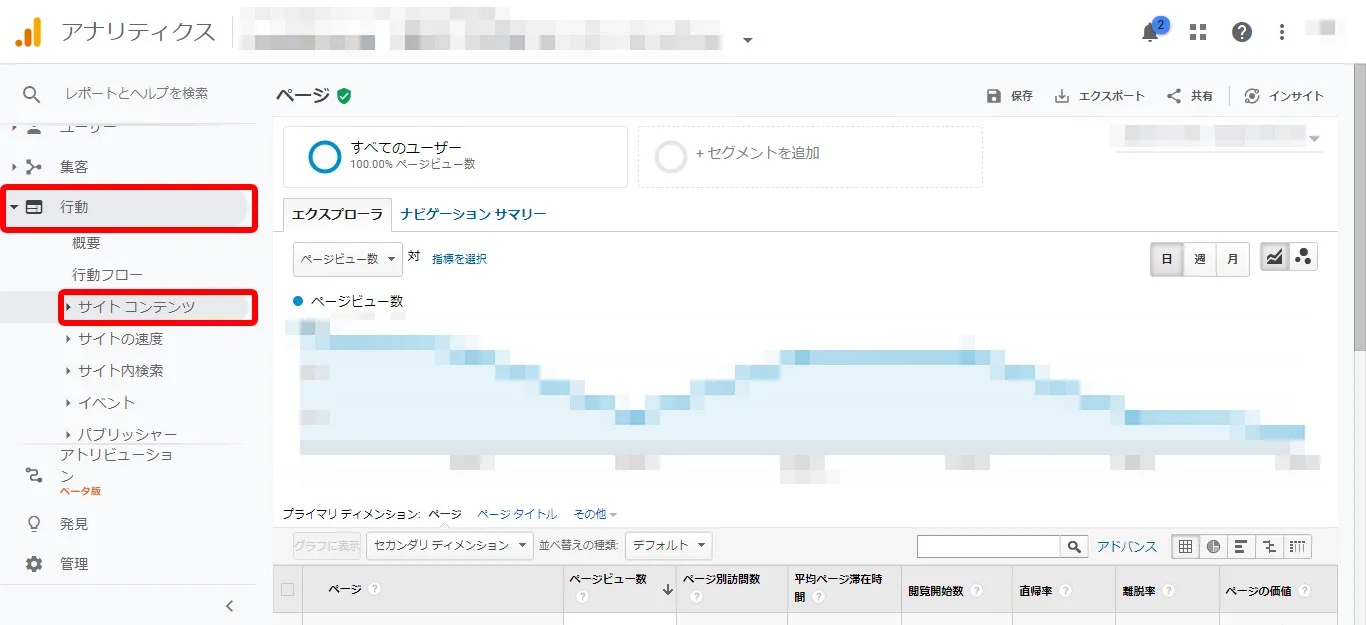Open the デフォルト sort type dropdown
The image size is (1366, 625).
[x=668, y=546]
